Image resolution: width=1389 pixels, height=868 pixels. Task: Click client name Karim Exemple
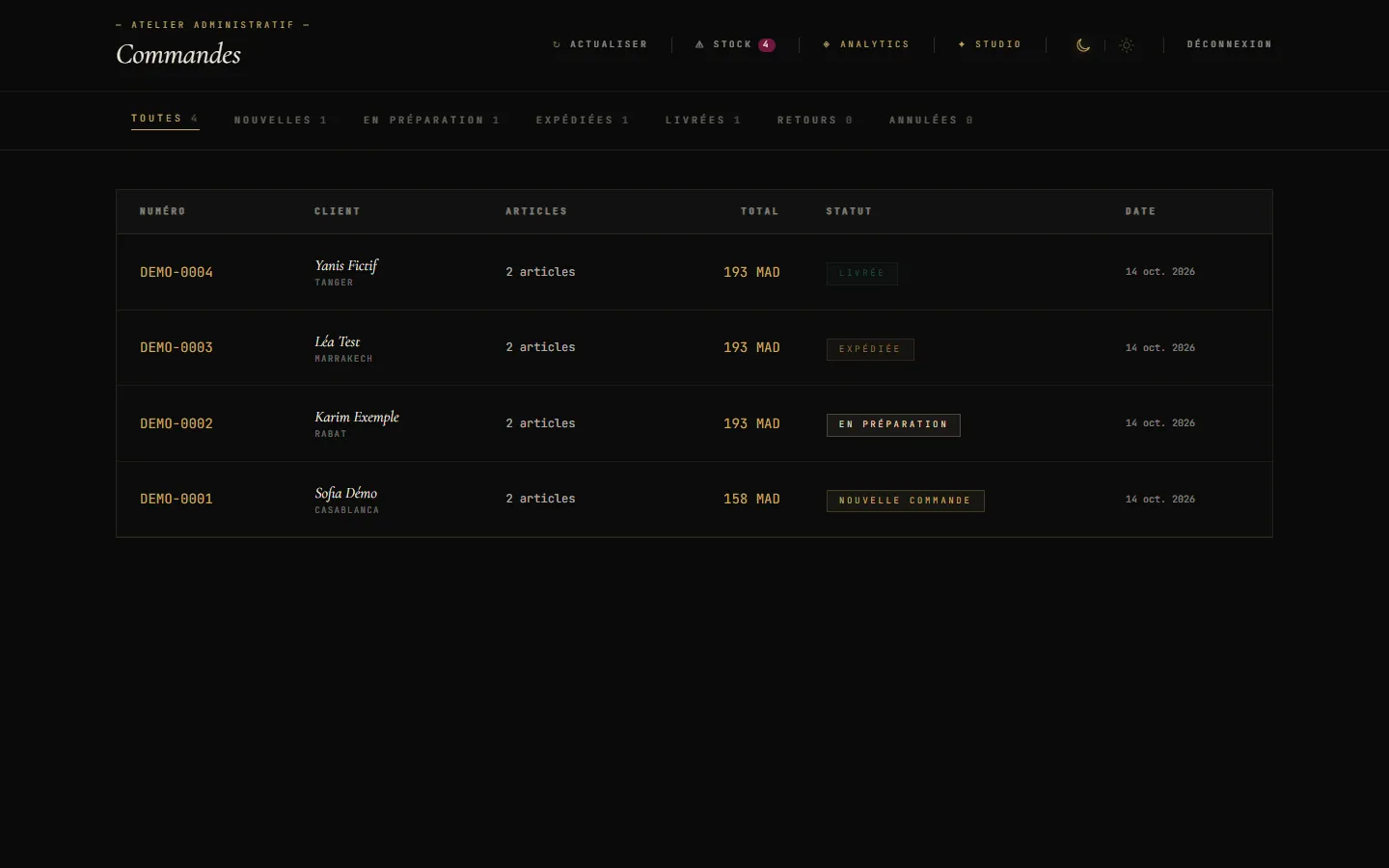357,417
